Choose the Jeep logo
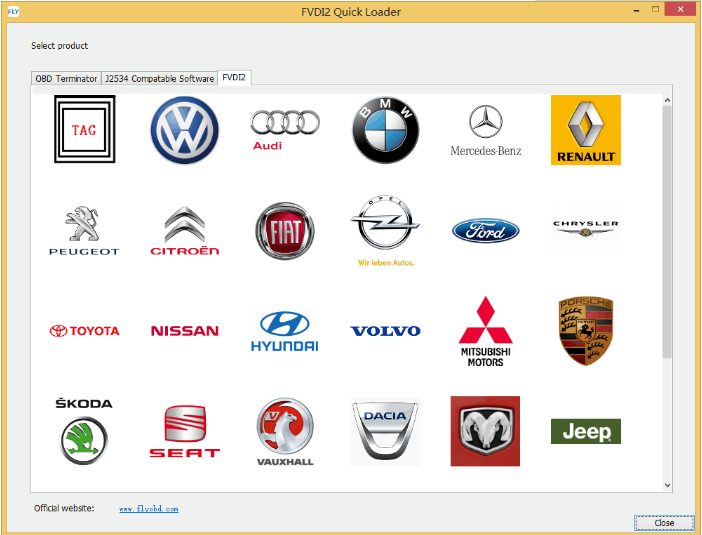 586,431
